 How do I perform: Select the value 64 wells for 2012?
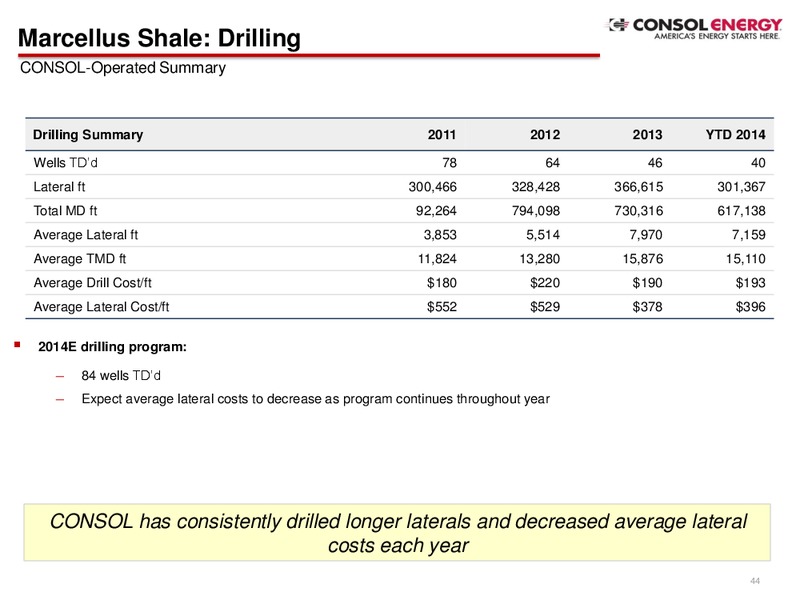coord(553,163)
